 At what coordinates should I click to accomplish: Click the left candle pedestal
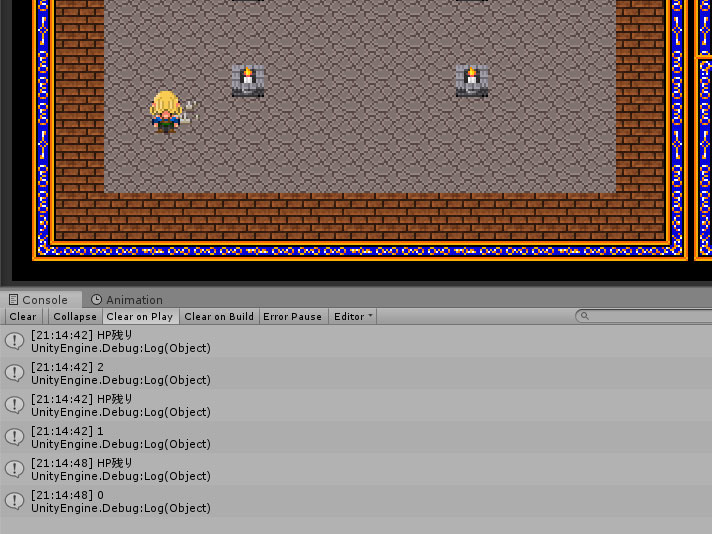[248, 80]
